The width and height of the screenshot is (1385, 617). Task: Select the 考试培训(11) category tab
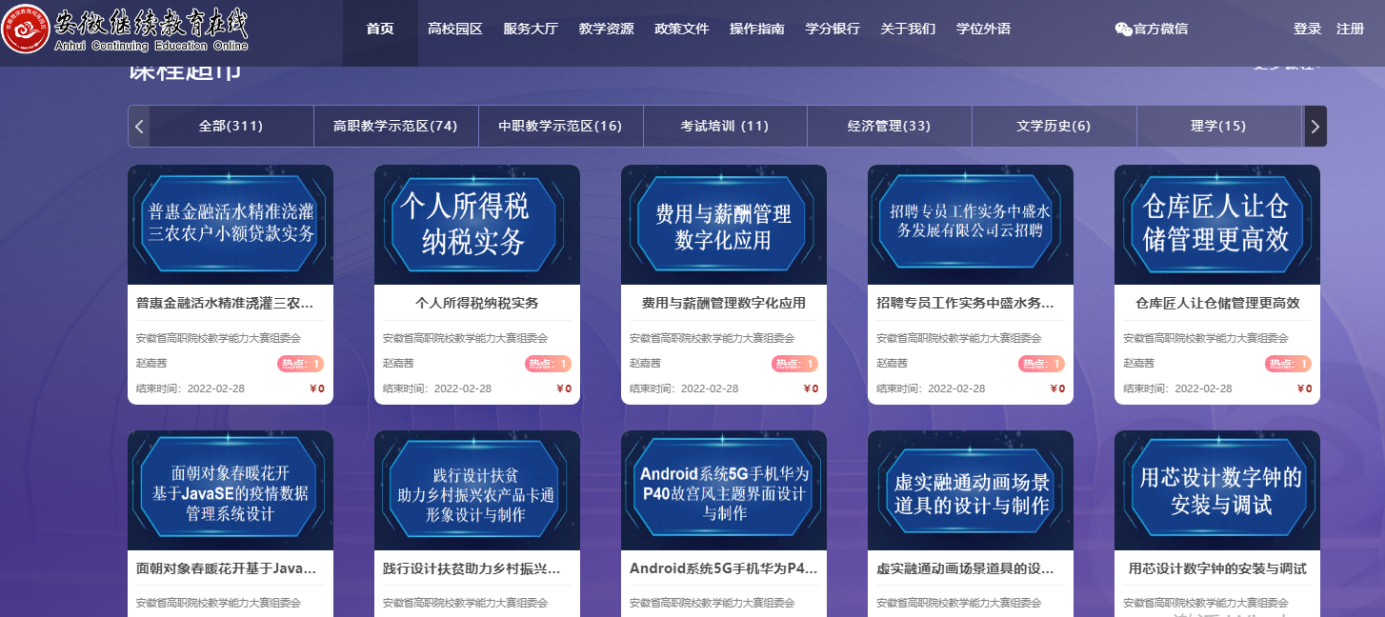725,126
